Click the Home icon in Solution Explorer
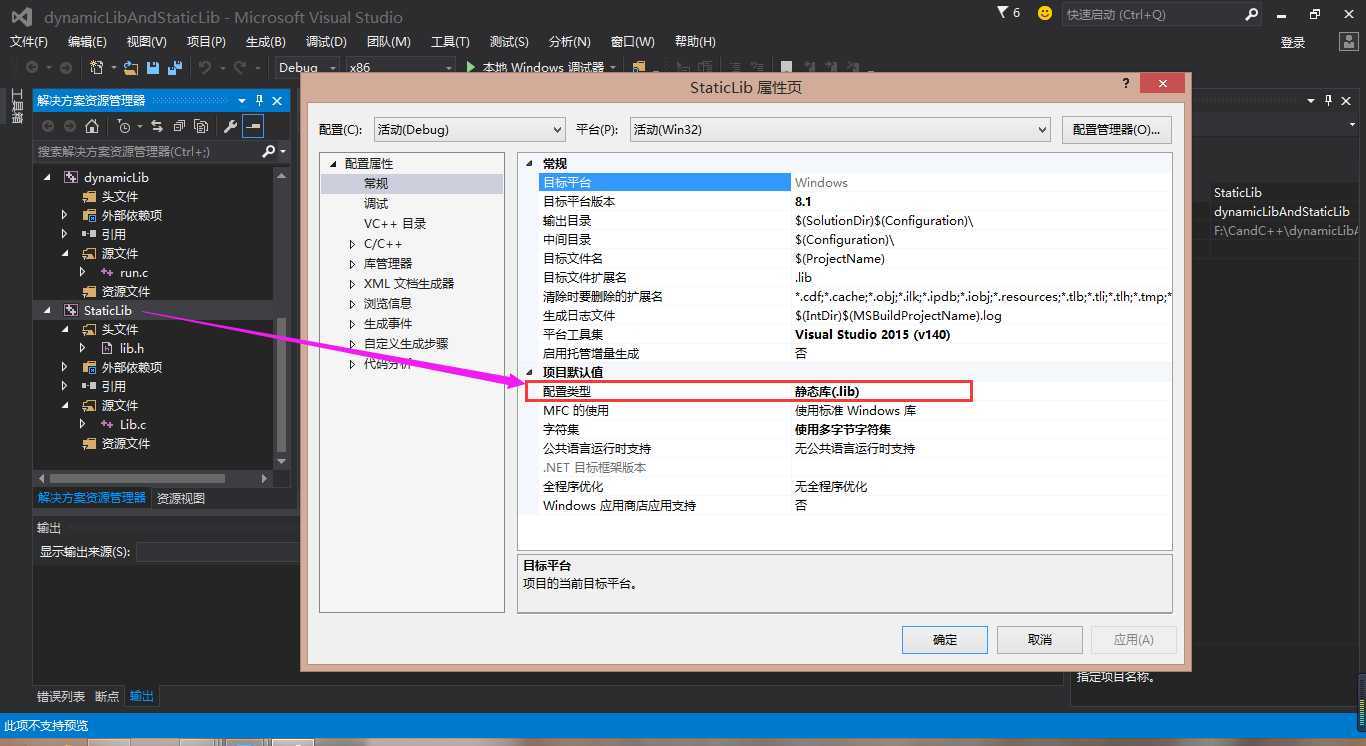 pos(92,126)
